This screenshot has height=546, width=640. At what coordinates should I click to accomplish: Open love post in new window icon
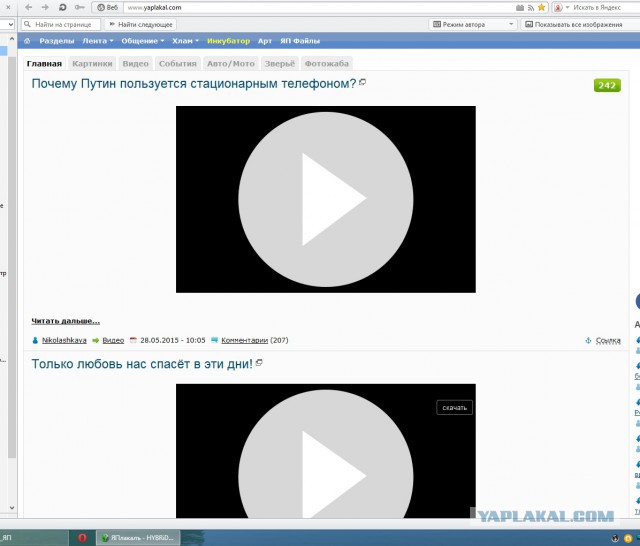coord(259,362)
